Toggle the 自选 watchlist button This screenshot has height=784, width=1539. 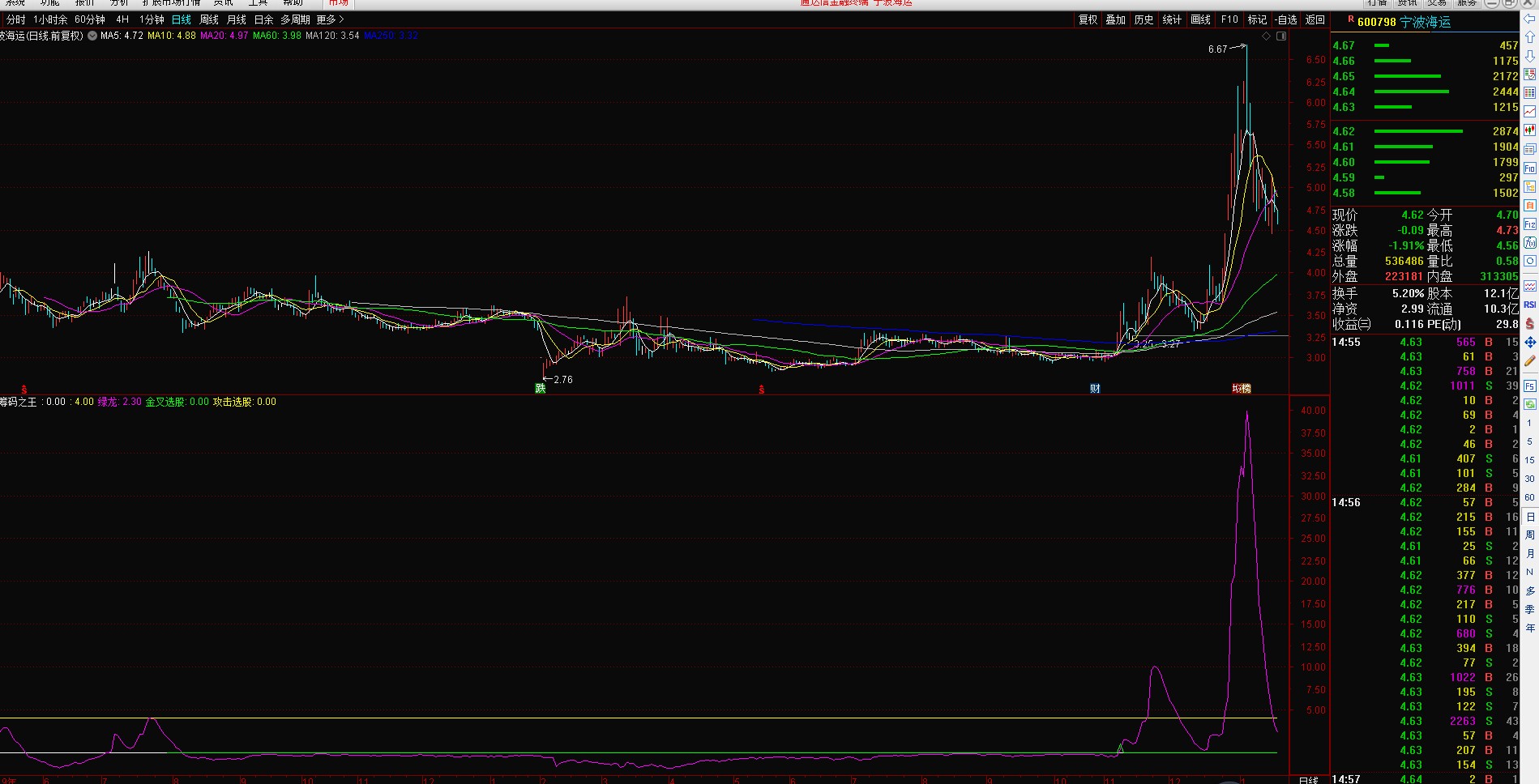1286,19
